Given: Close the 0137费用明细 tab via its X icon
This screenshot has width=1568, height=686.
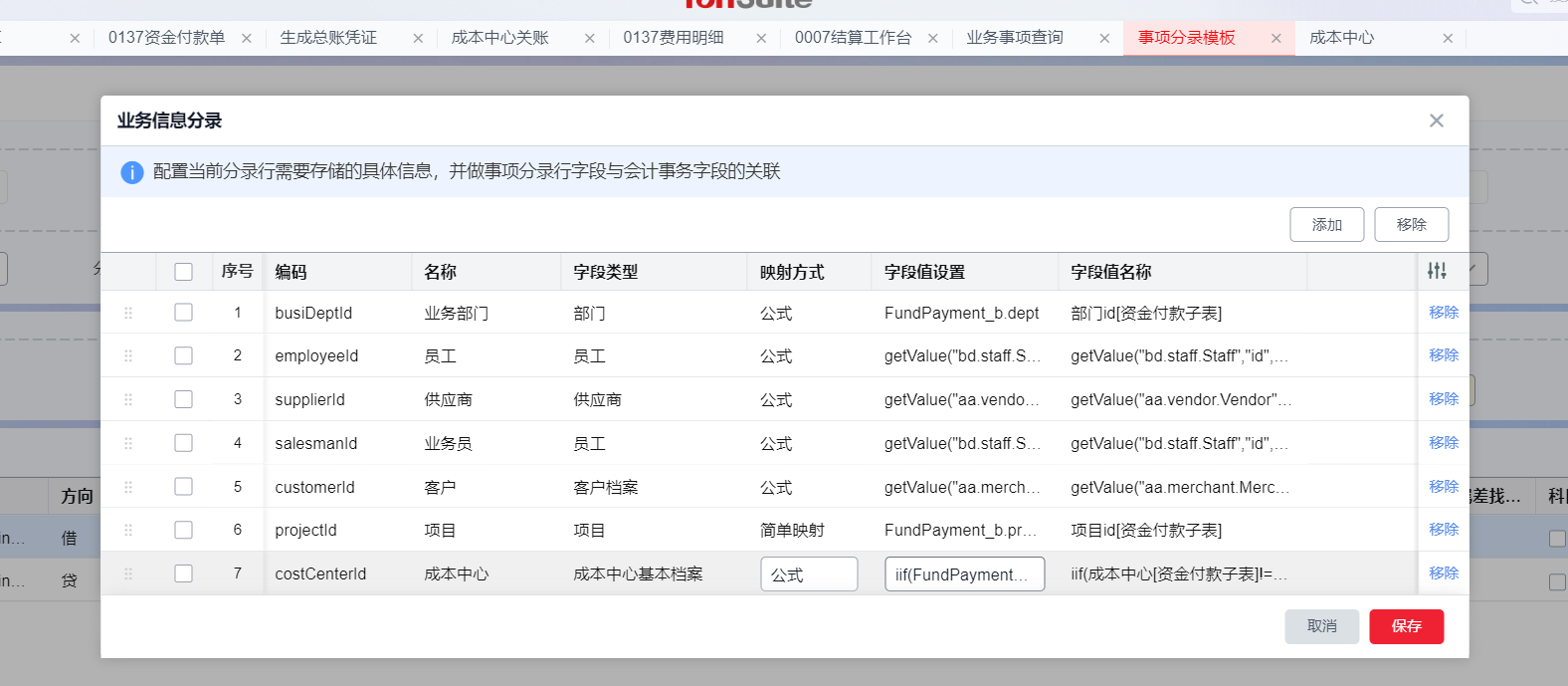Looking at the screenshot, I should 761,39.
